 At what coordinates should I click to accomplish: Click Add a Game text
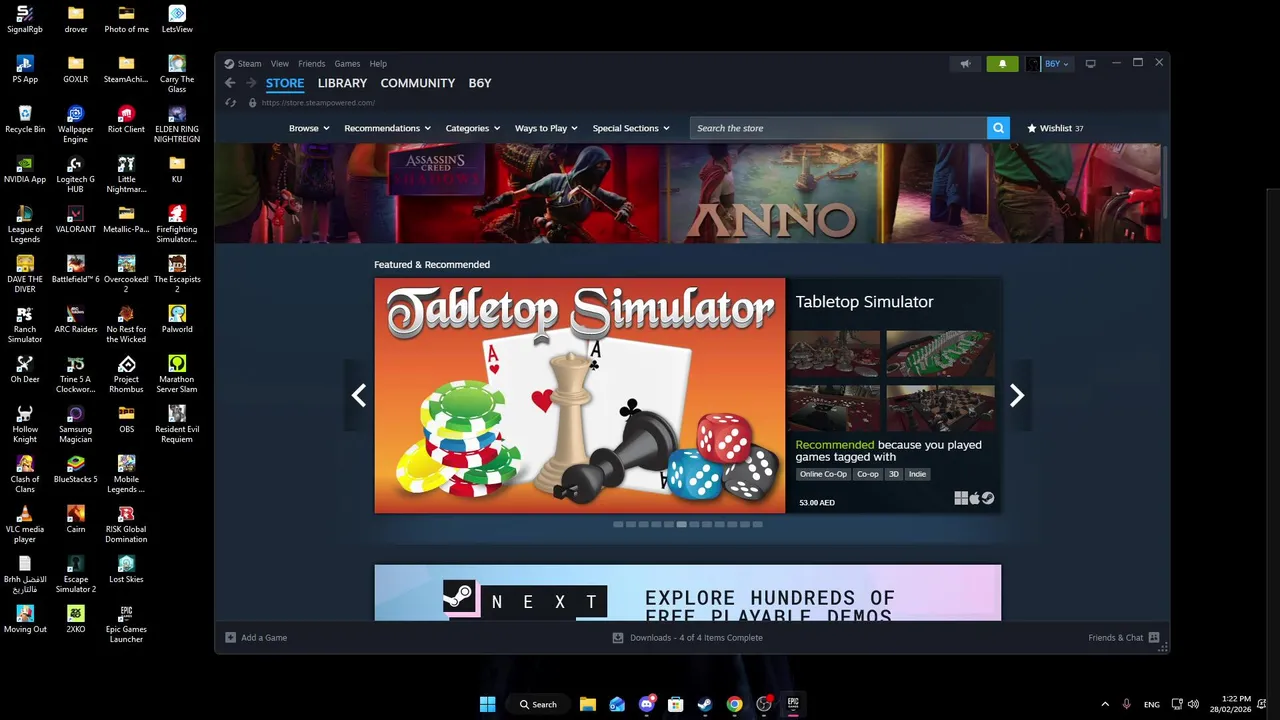point(264,637)
